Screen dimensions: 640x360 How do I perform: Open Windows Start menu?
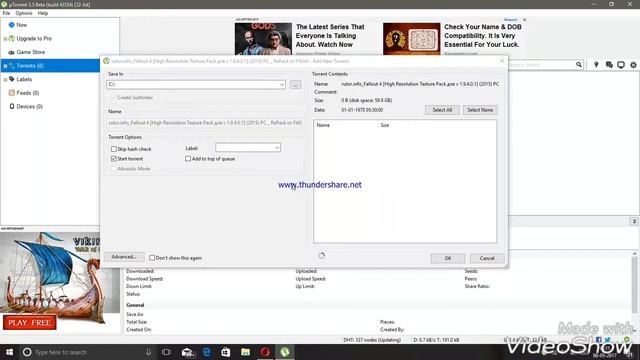[9, 352]
